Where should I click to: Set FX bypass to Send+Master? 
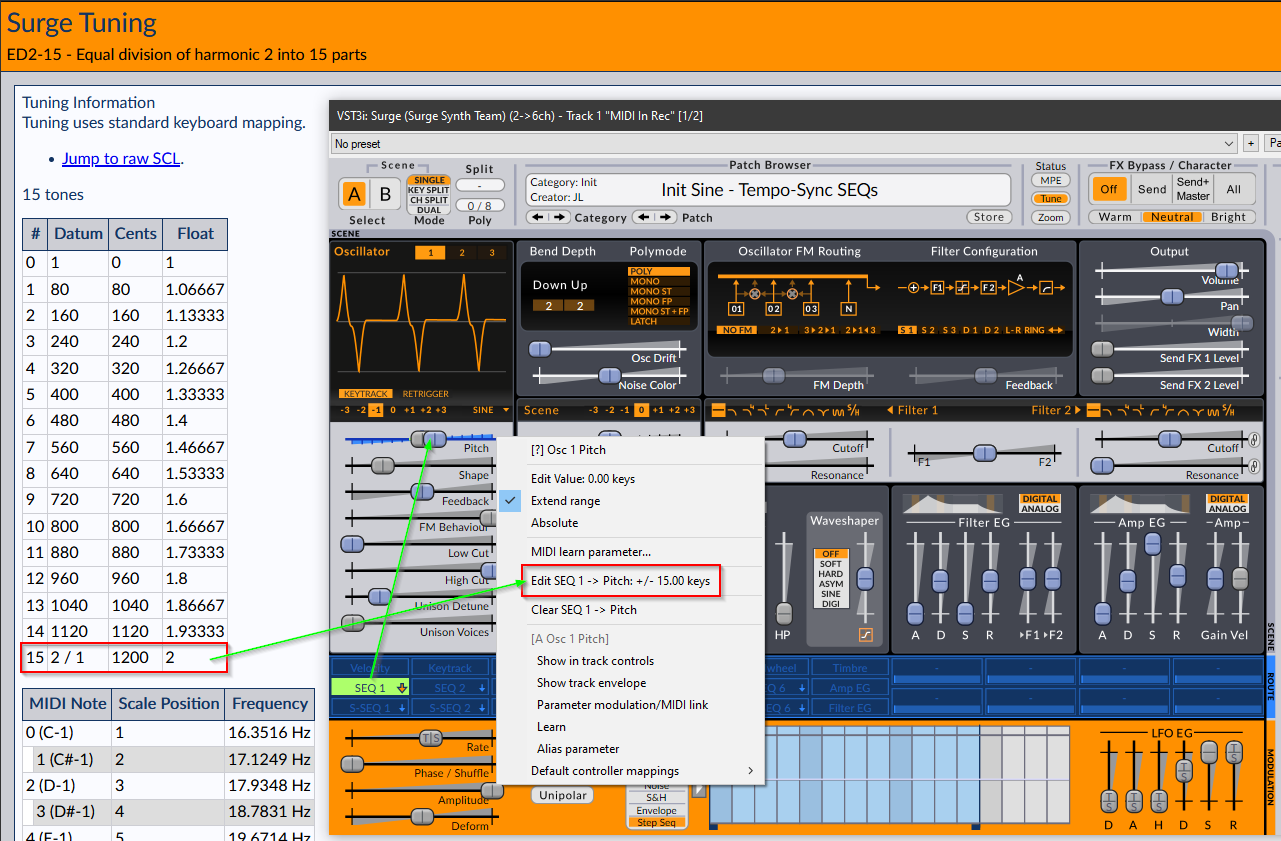pos(1193,189)
